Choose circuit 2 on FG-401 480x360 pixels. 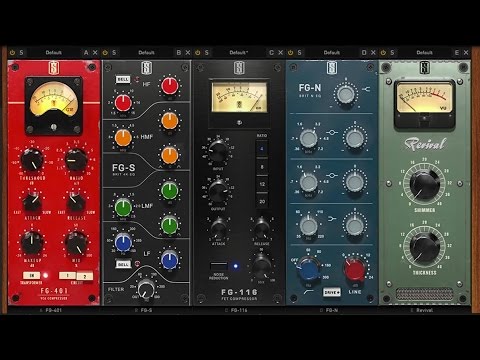(85, 276)
